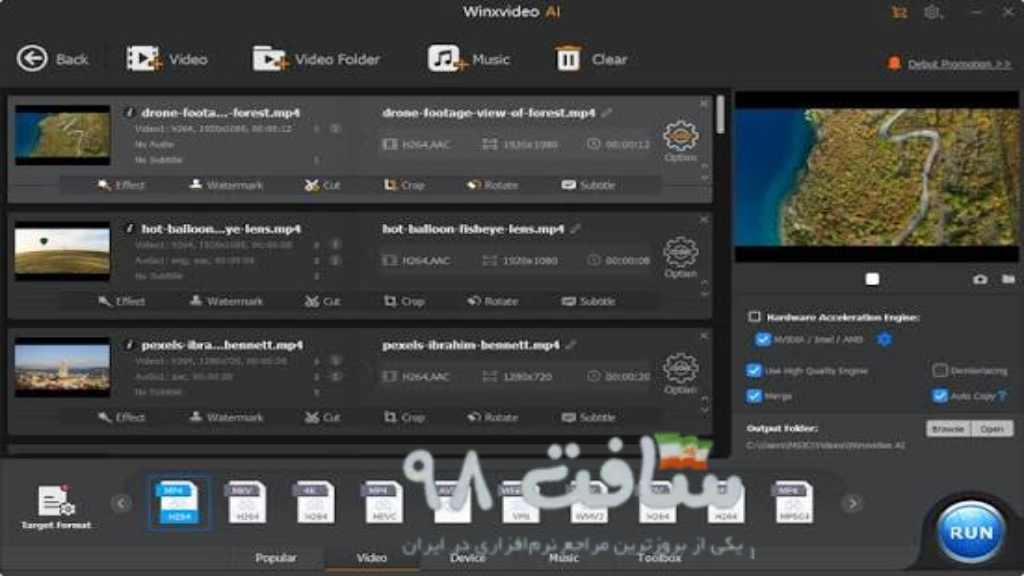Go back using the Back arrow
This screenshot has width=1024, height=576.
52,59
